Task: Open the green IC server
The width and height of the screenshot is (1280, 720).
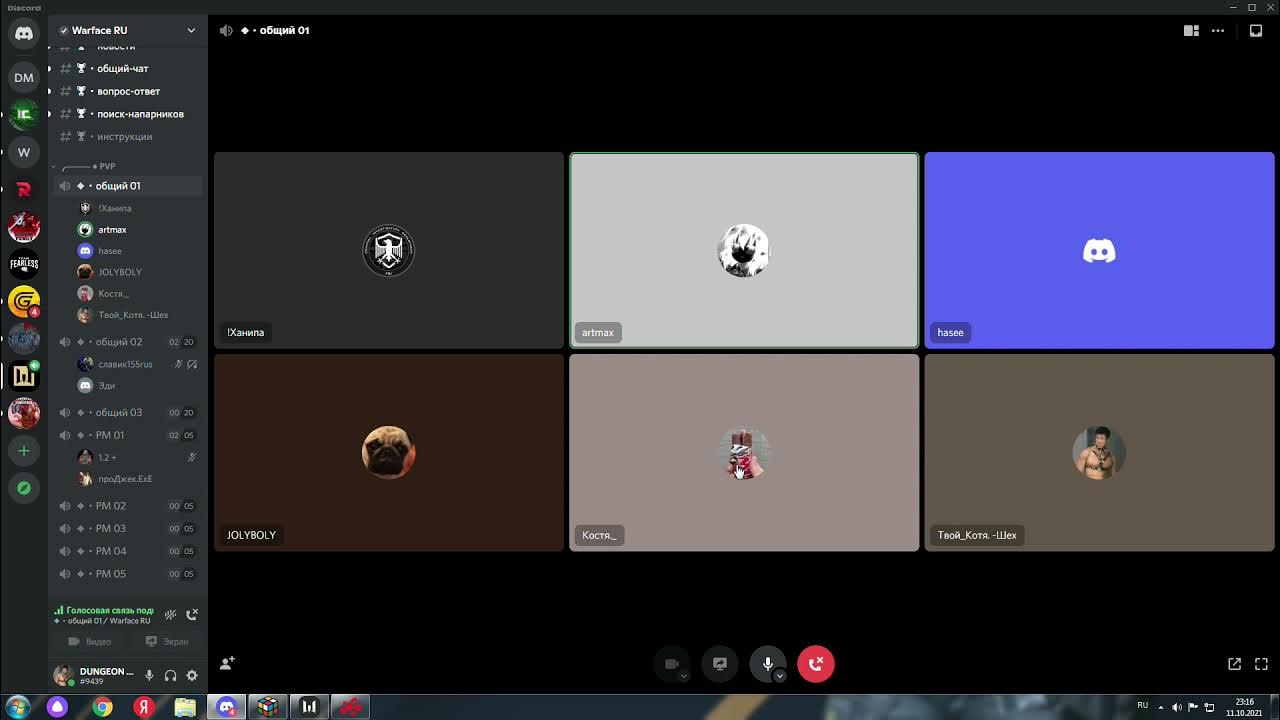Action: 24,115
